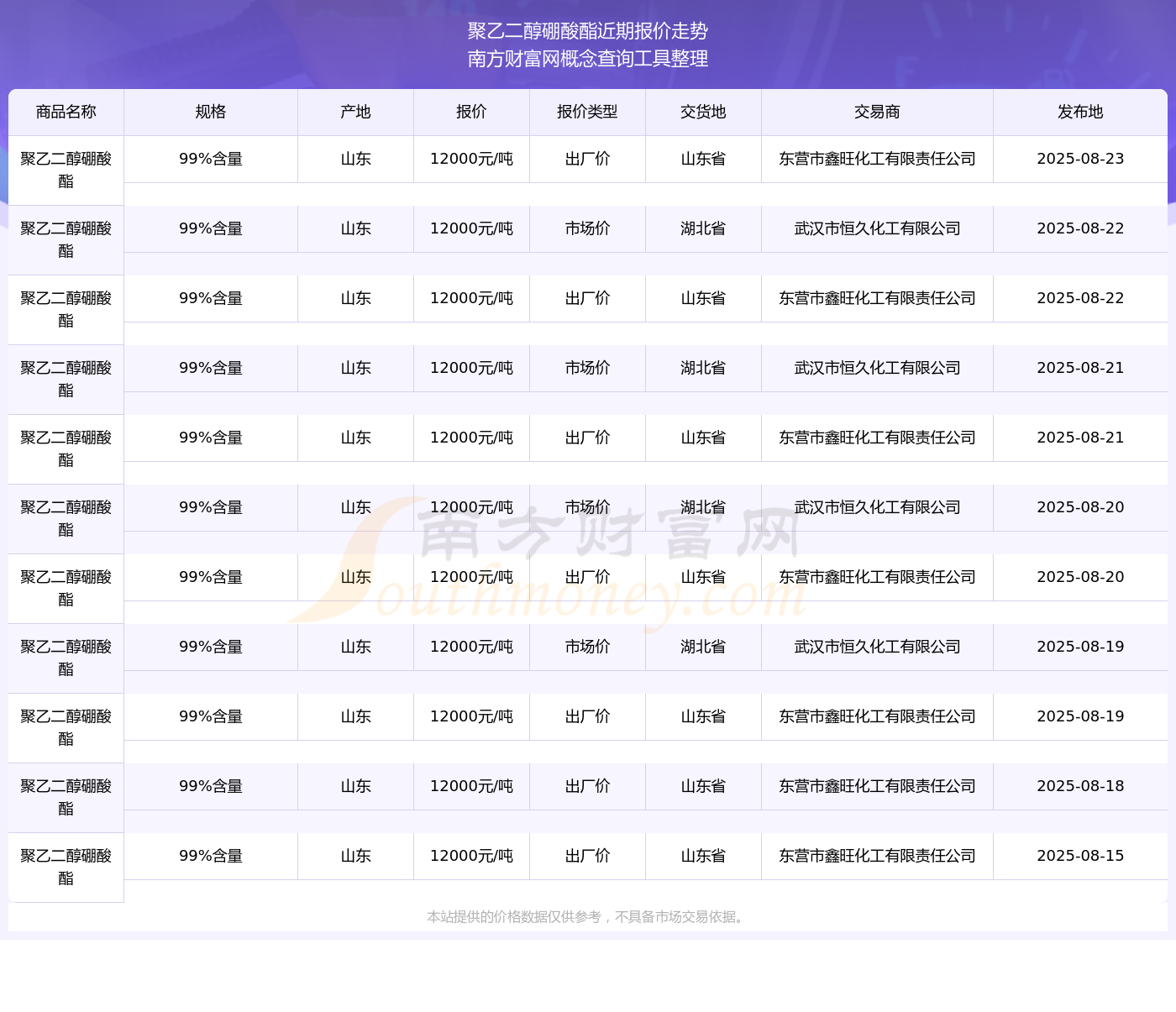This screenshot has width=1176, height=1012.
Task: Click the 交易商 column header
Action: [x=877, y=112]
